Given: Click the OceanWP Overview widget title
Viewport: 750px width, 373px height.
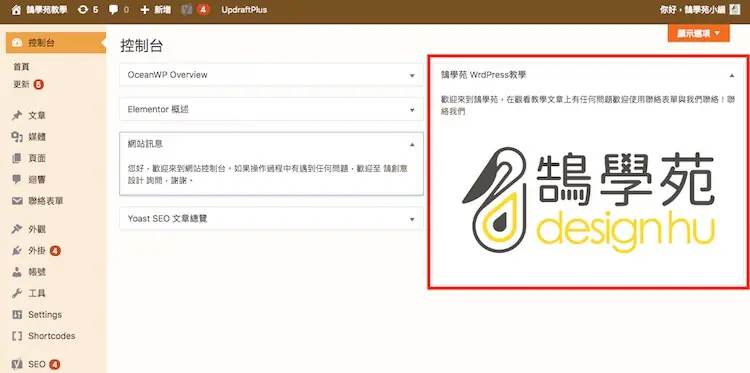Looking at the screenshot, I should click(167, 75).
